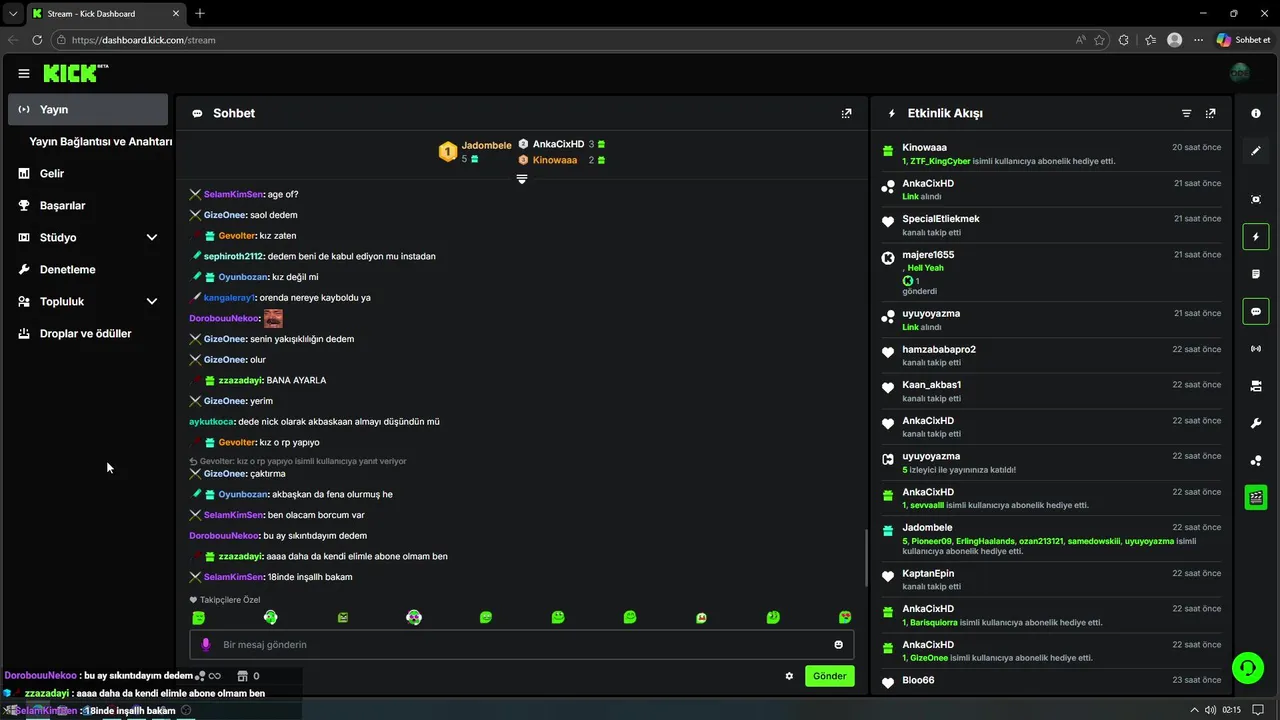Click the 'Bir mesaj gönderin' input field
1280x720 pixels.
click(522, 645)
